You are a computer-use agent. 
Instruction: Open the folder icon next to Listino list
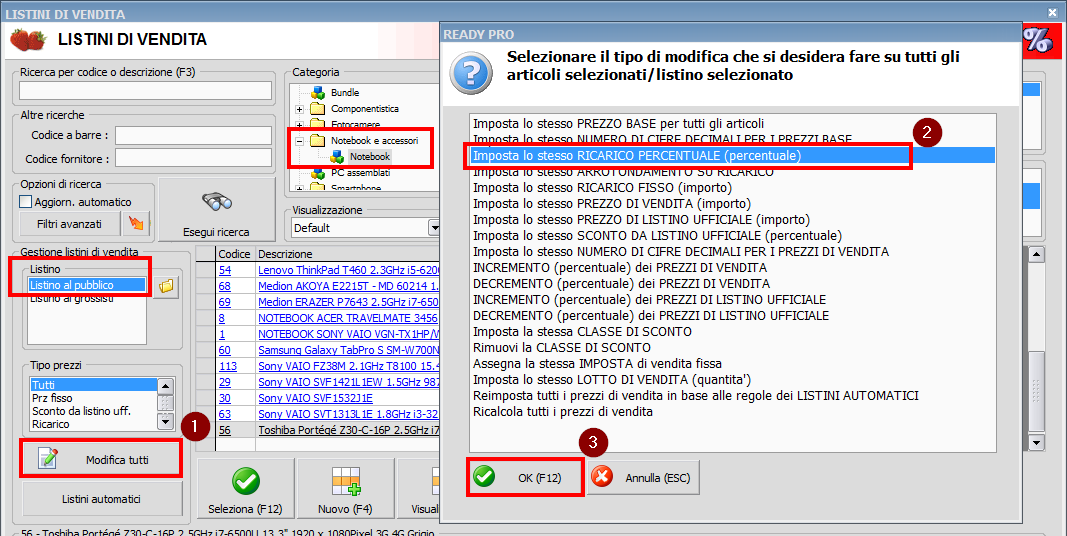(x=166, y=286)
